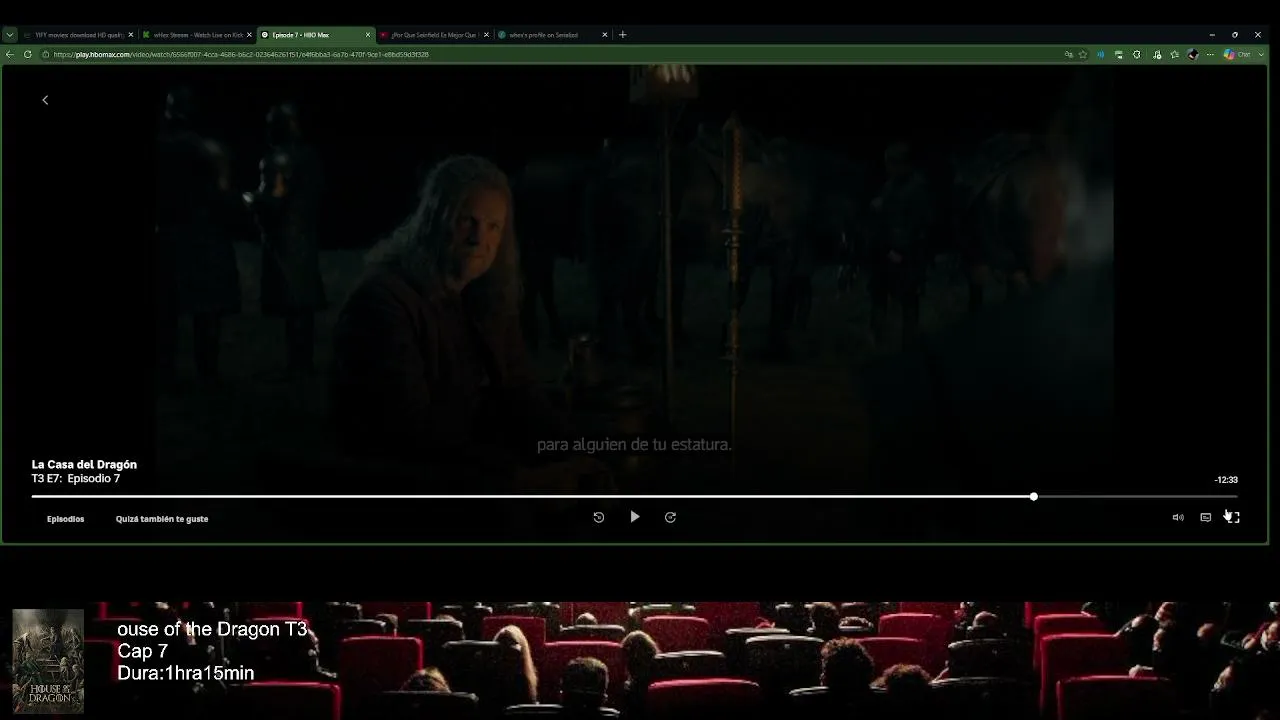The width and height of the screenshot is (1280, 720).
Task: Open subtitles and audio settings
Action: (x=1205, y=517)
